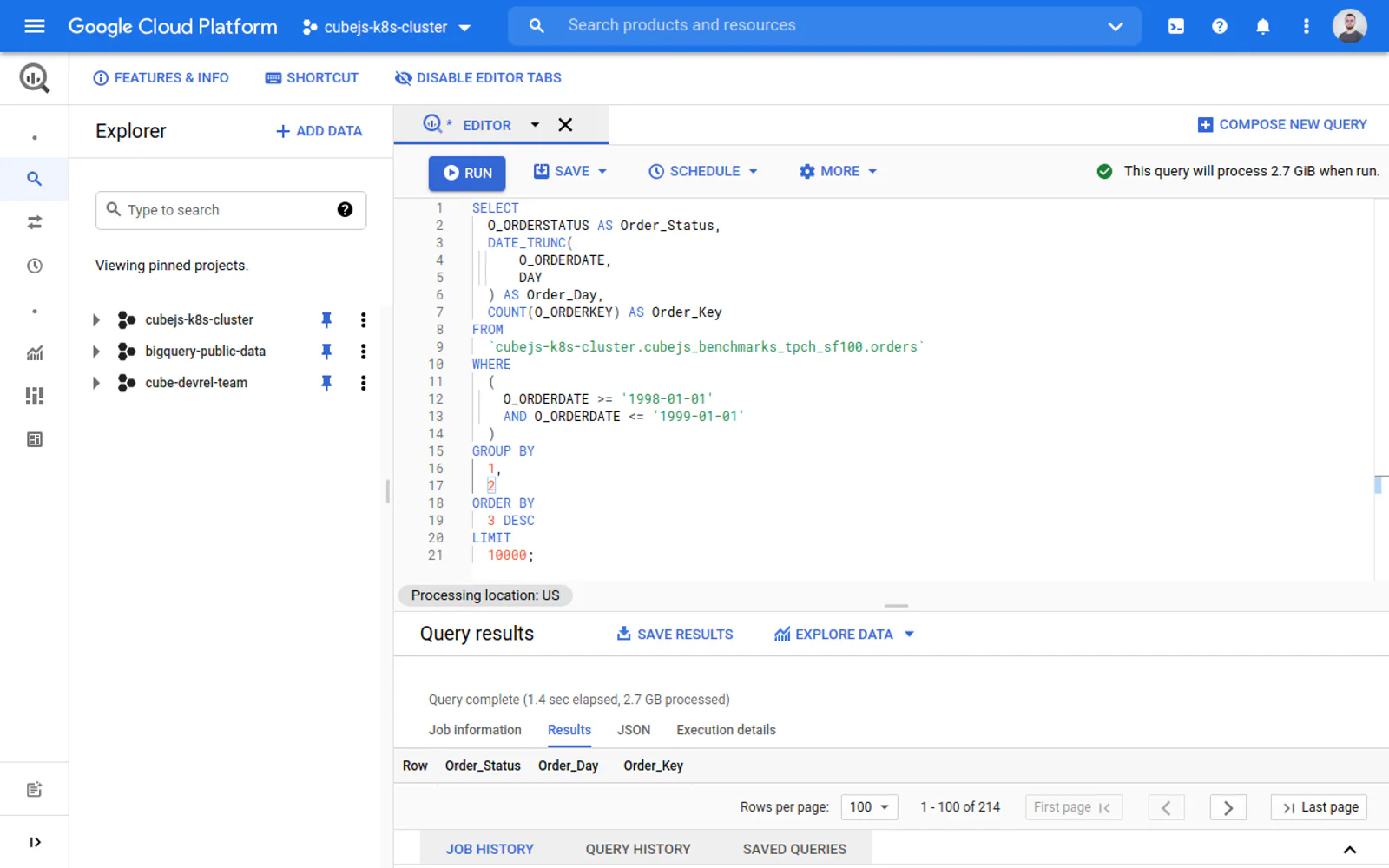
Task: Open the project selector cubejs-k8s-cluster
Action: click(x=387, y=27)
